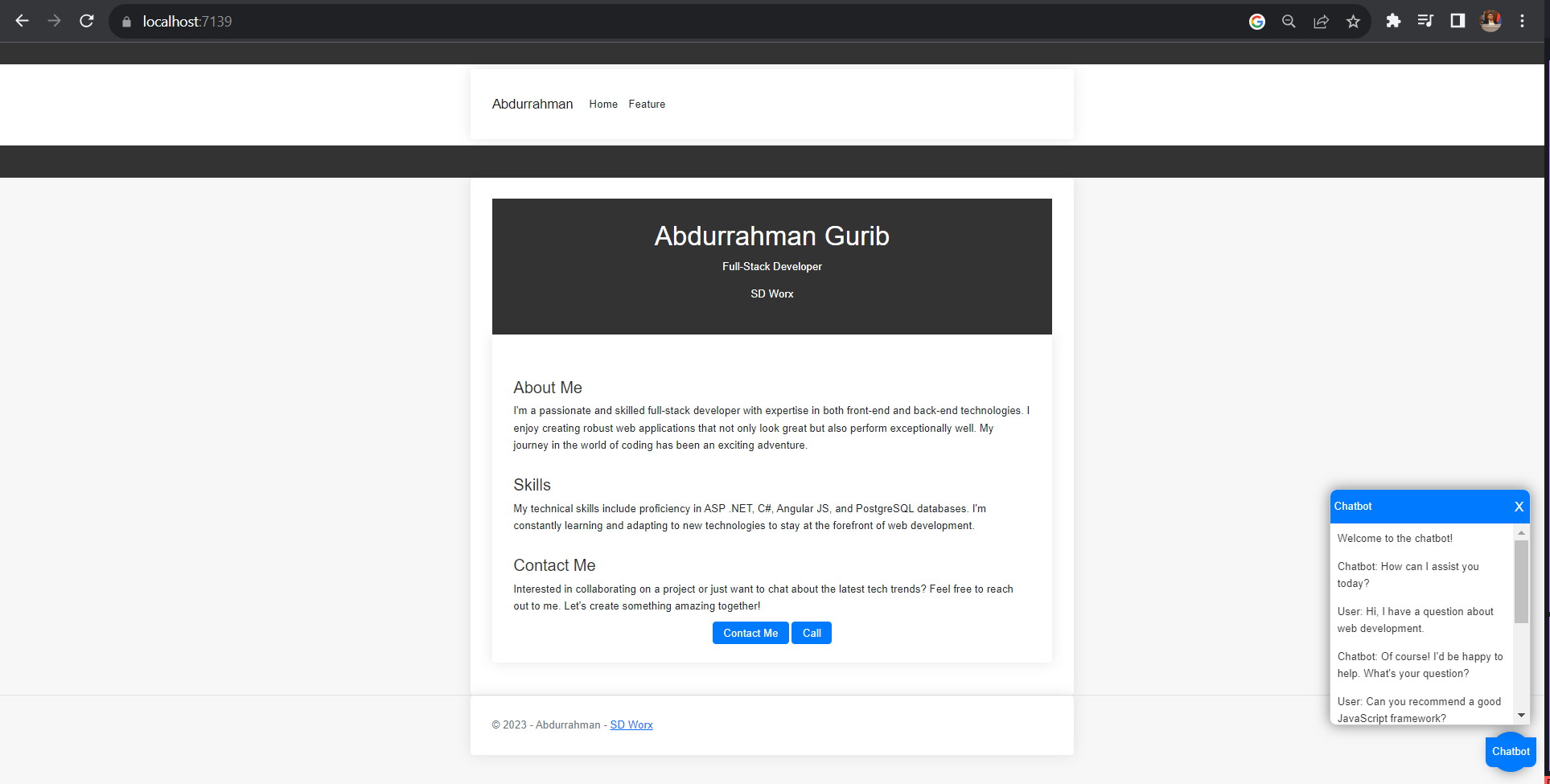1550x784 pixels.
Task: Open the Chrome three-dot menu
Action: click(1523, 21)
